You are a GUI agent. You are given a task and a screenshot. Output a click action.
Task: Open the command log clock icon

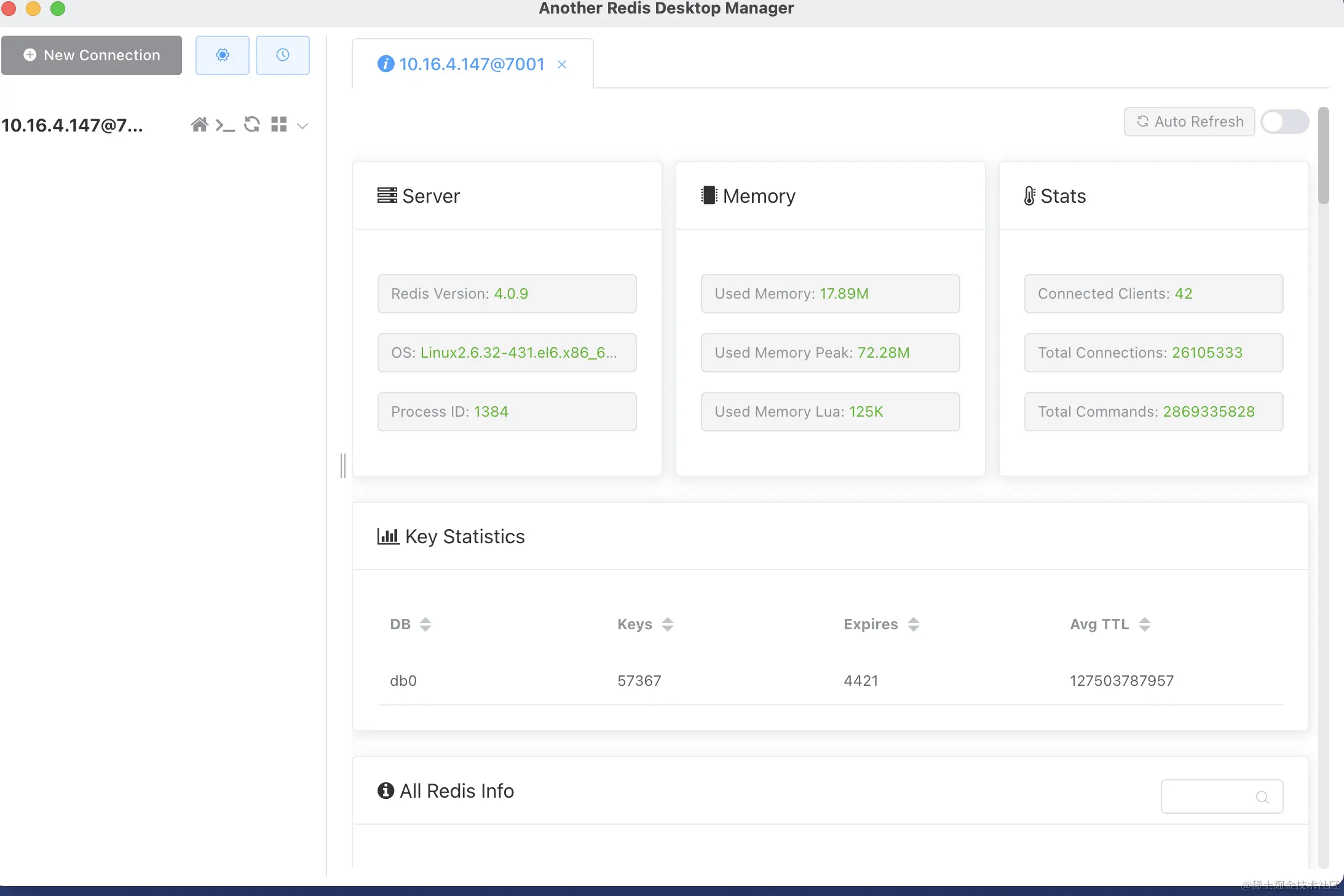point(282,55)
